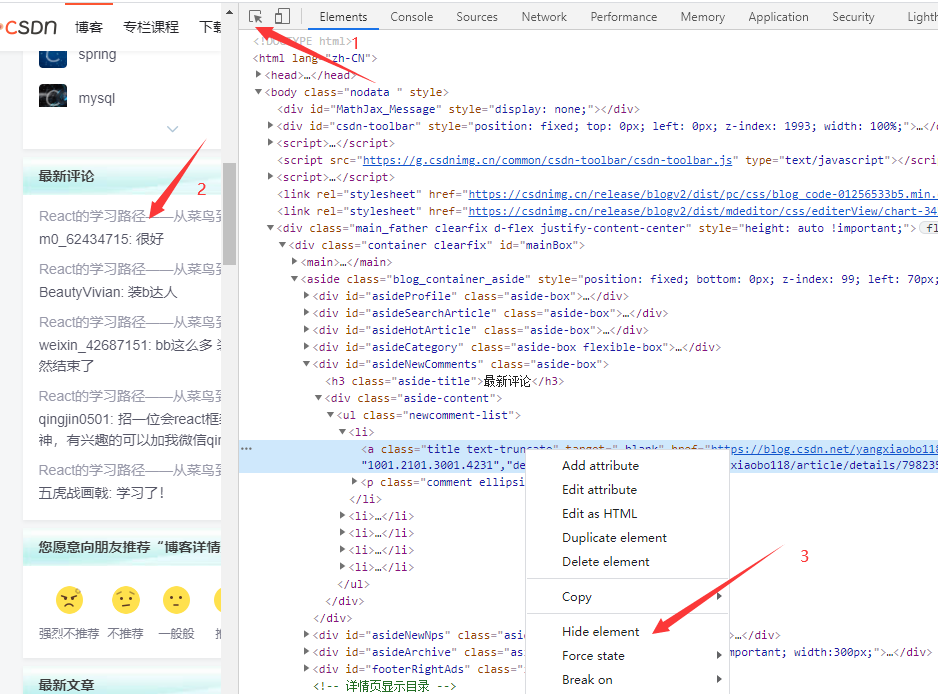The image size is (938, 694).
Task: Choose Duplicate element
Action: coord(628,537)
